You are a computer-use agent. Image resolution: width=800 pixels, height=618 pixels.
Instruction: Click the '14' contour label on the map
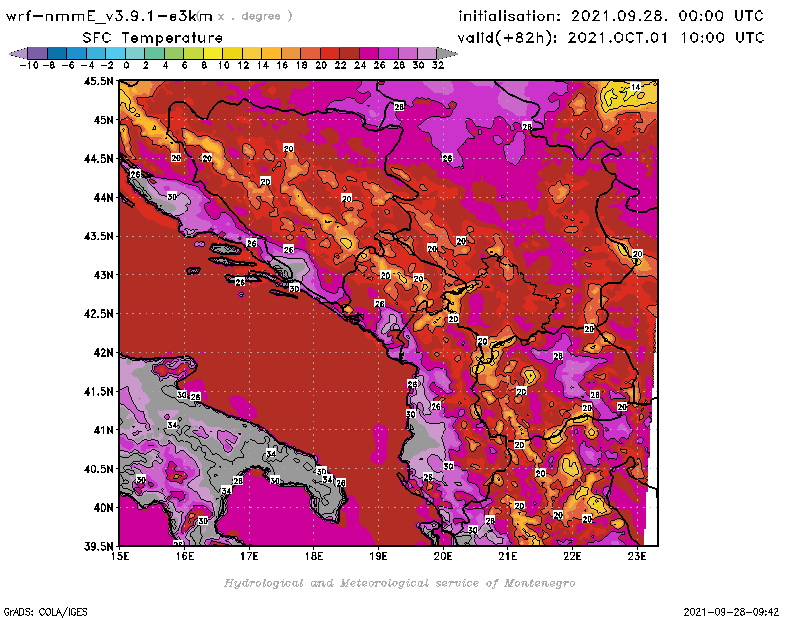[x=635, y=87]
